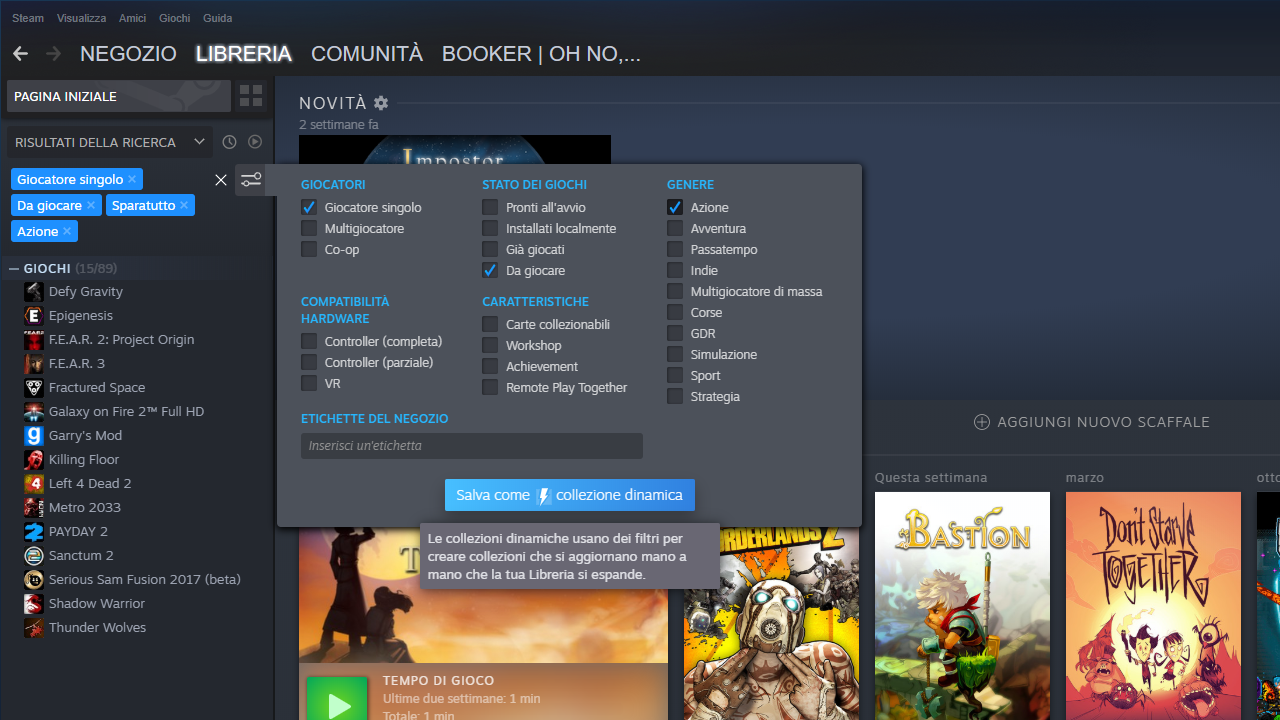This screenshot has width=1280, height=720.
Task: Open the Steam menu
Action: pos(28,18)
